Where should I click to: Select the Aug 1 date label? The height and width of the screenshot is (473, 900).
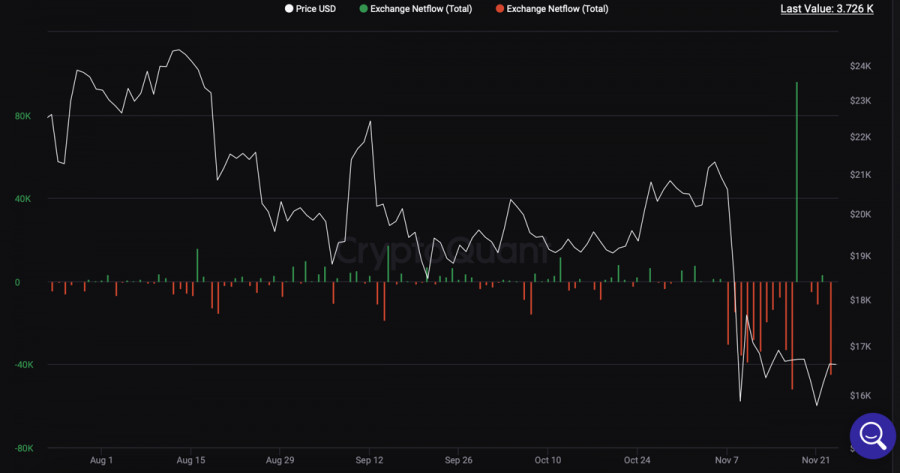click(x=102, y=460)
